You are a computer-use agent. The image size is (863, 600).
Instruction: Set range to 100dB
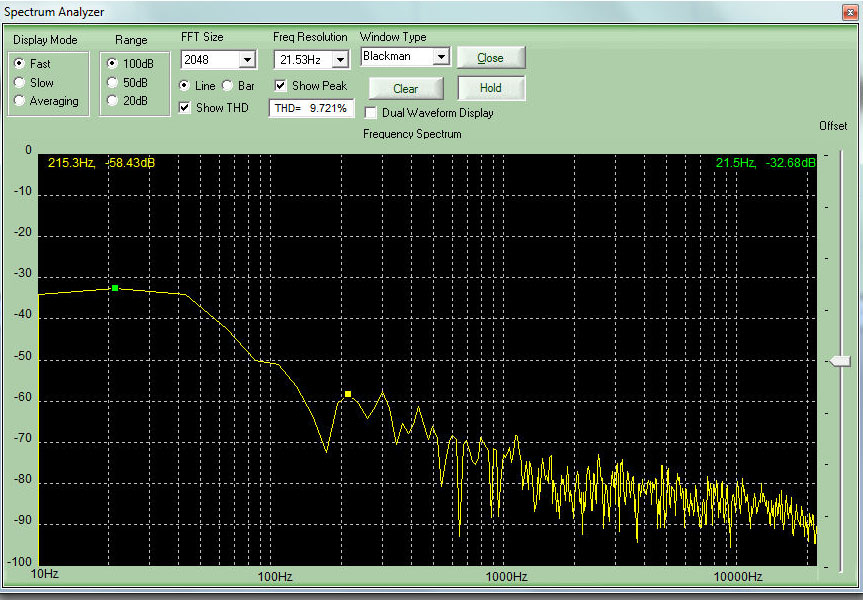click(x=112, y=63)
